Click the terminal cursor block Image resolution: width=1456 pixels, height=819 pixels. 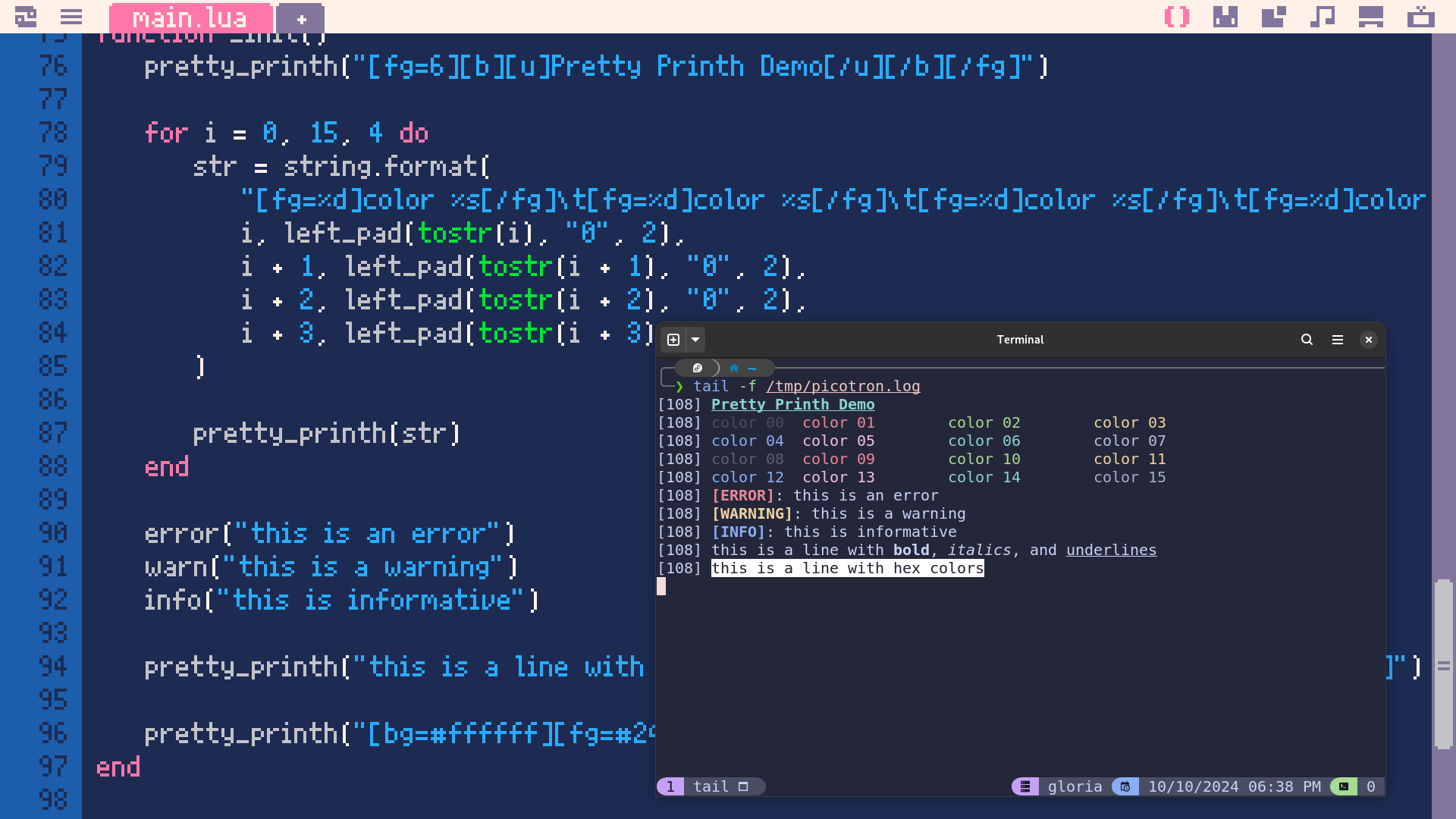(x=661, y=586)
